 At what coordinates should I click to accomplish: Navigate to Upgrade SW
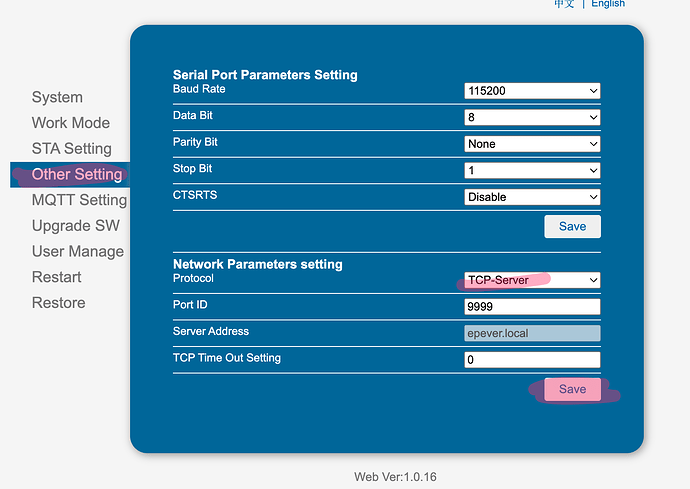(76, 226)
